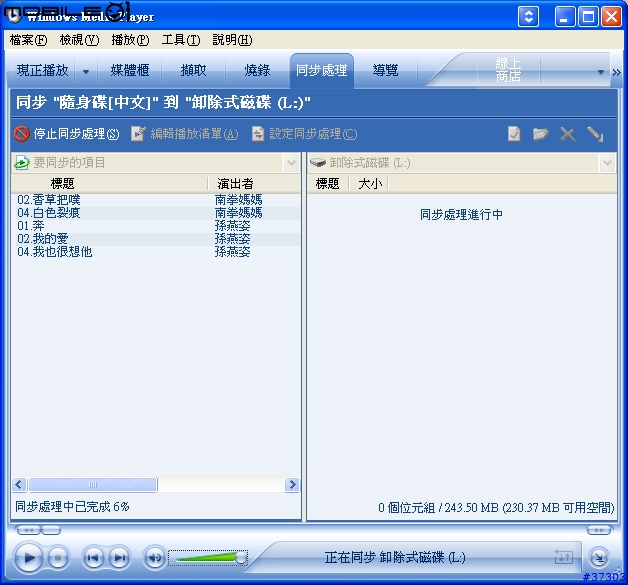Click the 243.50 MB free space status text

[x=496, y=508]
